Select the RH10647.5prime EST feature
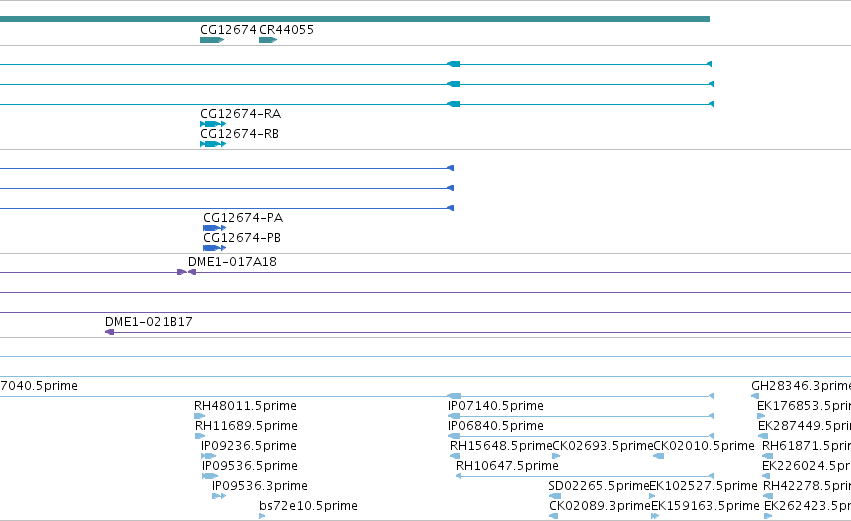This screenshot has height=521, width=851. (585, 476)
